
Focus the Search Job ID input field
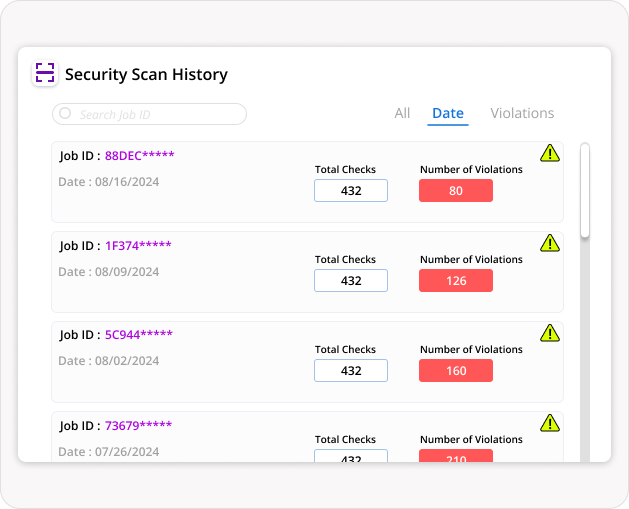(149, 114)
